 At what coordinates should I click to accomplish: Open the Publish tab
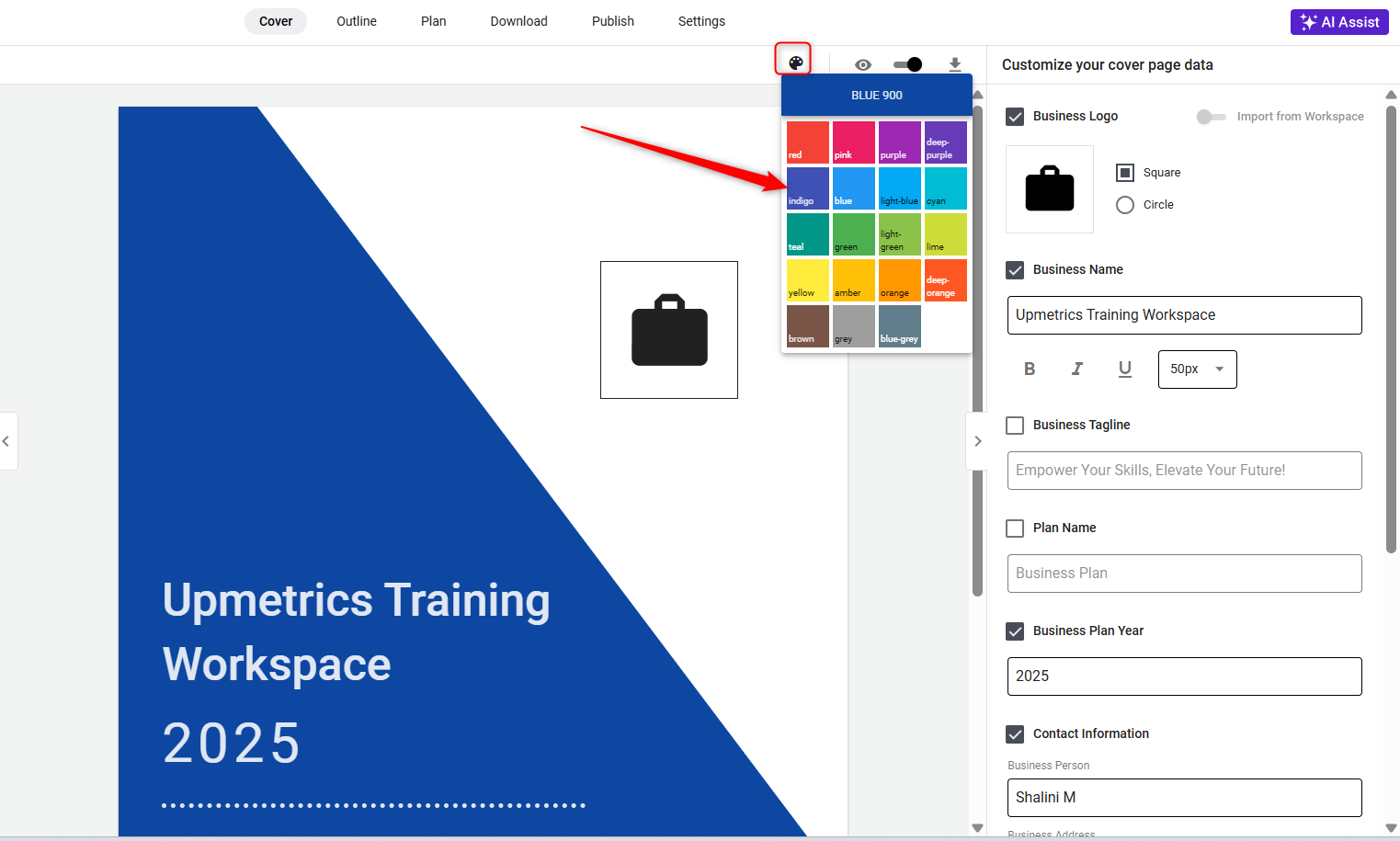(x=613, y=21)
